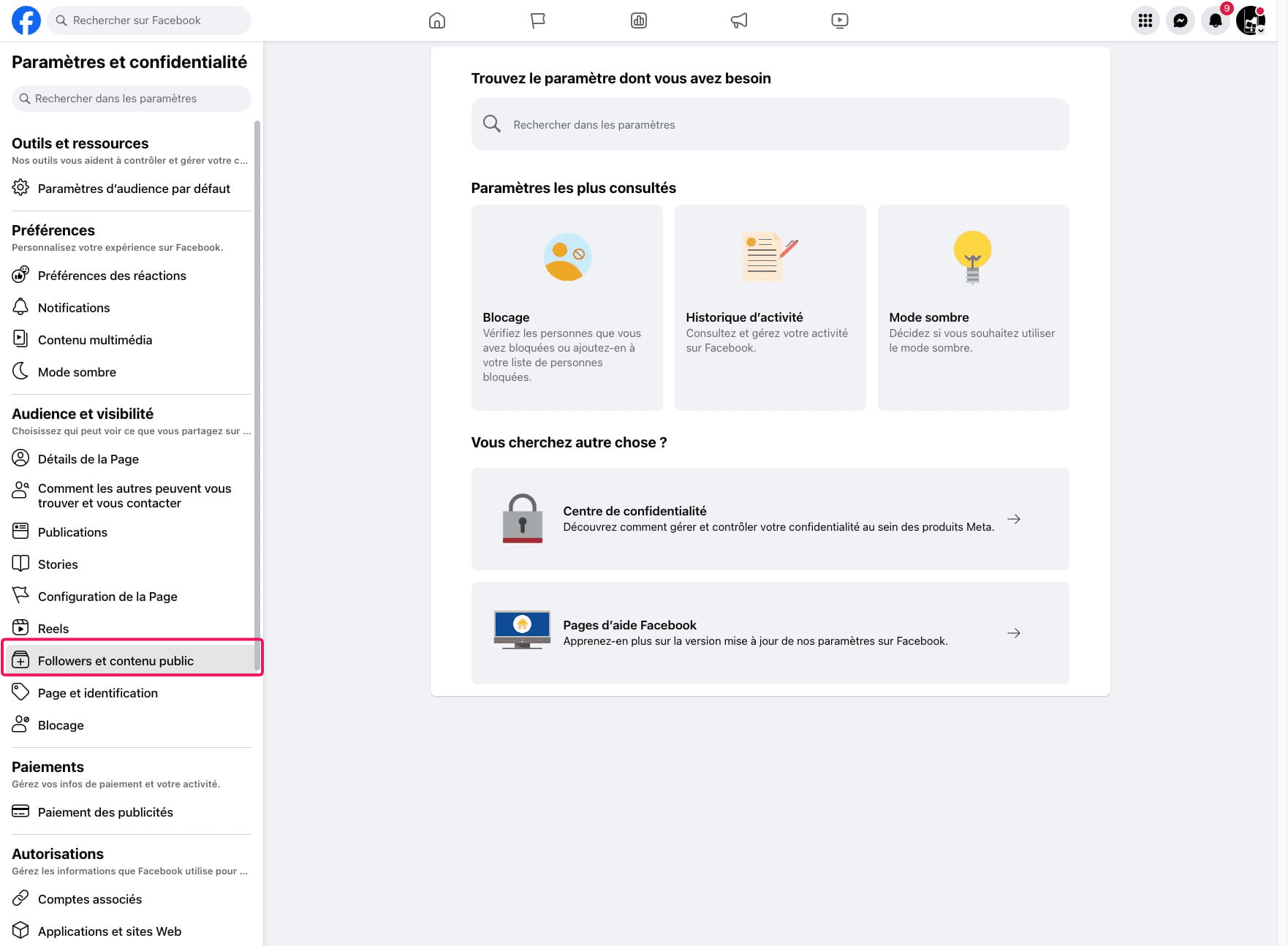Viewport: 1288px width, 946px height.
Task: Open 'Mode sombre' under Préférences
Action: pos(77,371)
